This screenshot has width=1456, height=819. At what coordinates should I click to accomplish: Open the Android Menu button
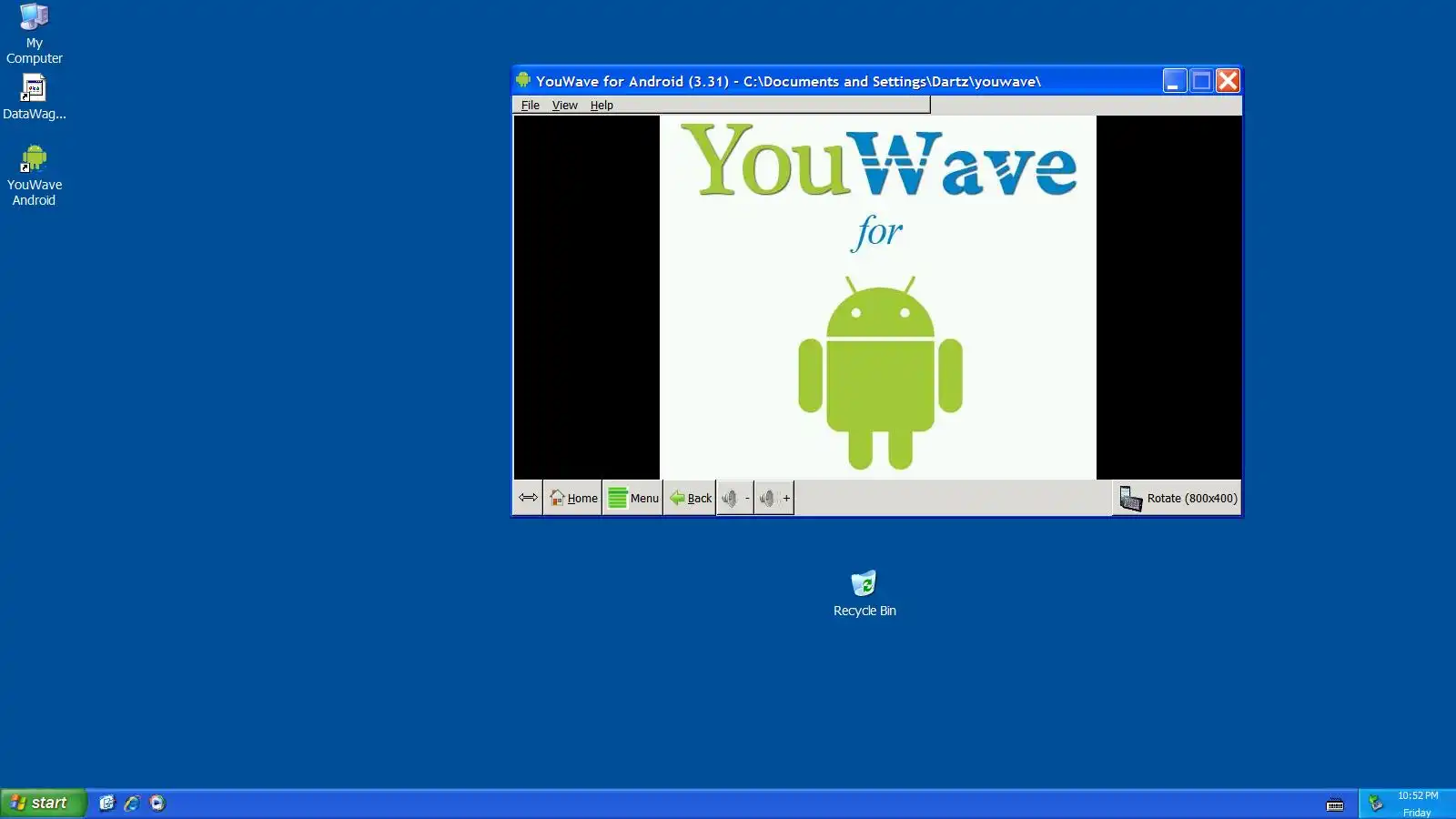tap(632, 498)
